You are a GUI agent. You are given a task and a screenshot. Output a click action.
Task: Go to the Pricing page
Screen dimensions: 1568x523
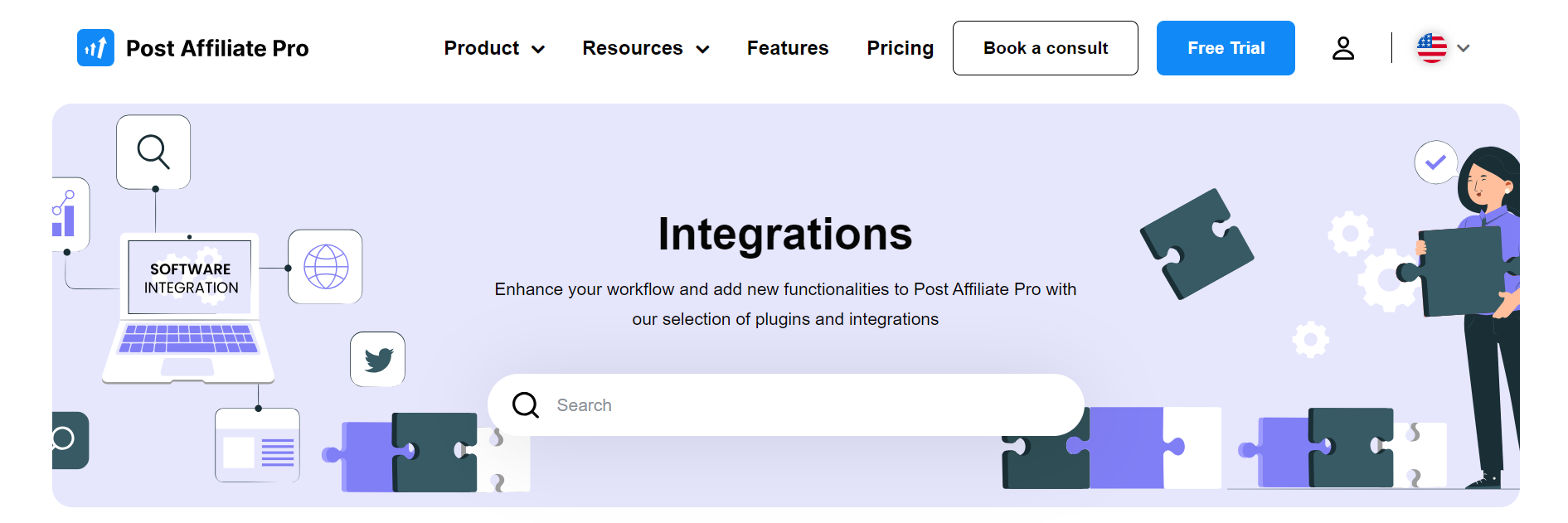click(901, 48)
